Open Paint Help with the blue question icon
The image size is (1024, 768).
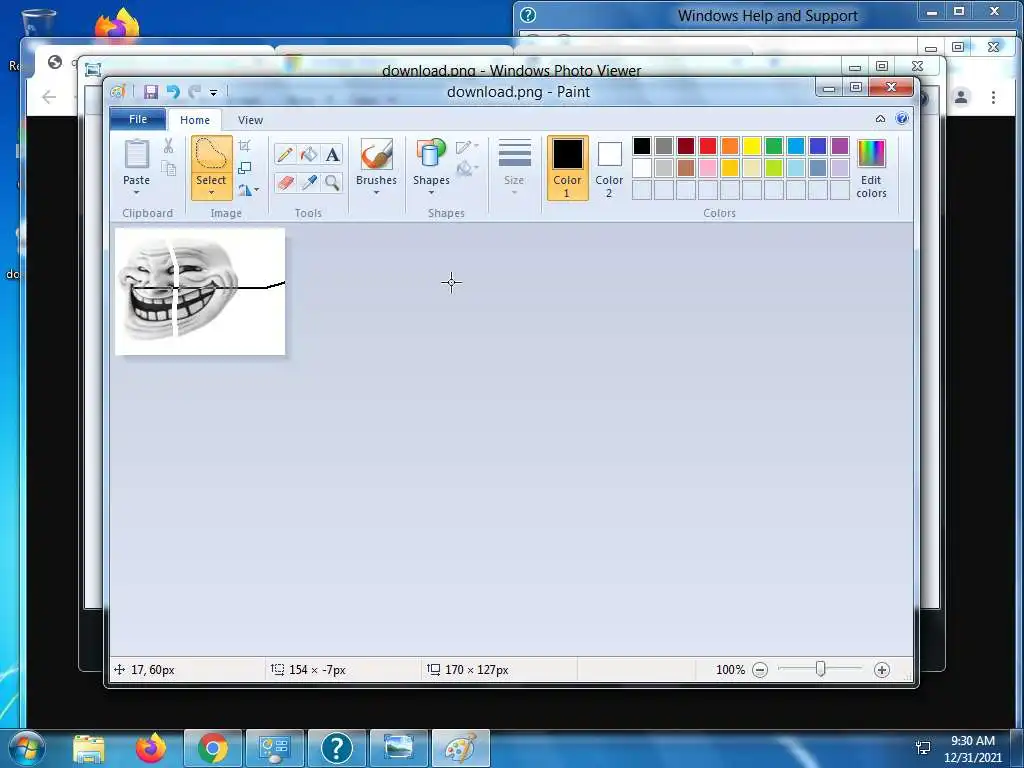point(902,119)
